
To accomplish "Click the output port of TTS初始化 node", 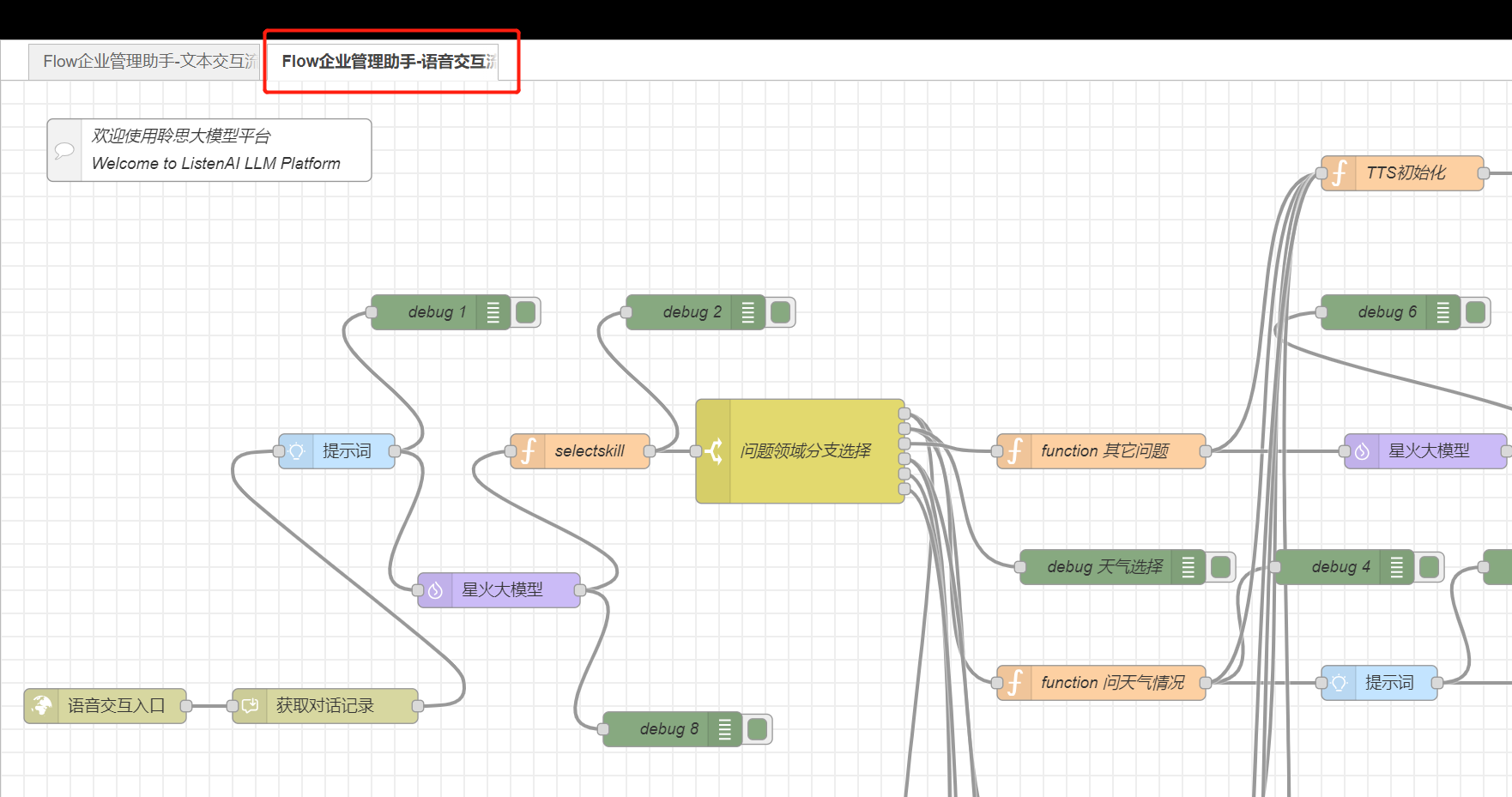I will click(x=1484, y=173).
